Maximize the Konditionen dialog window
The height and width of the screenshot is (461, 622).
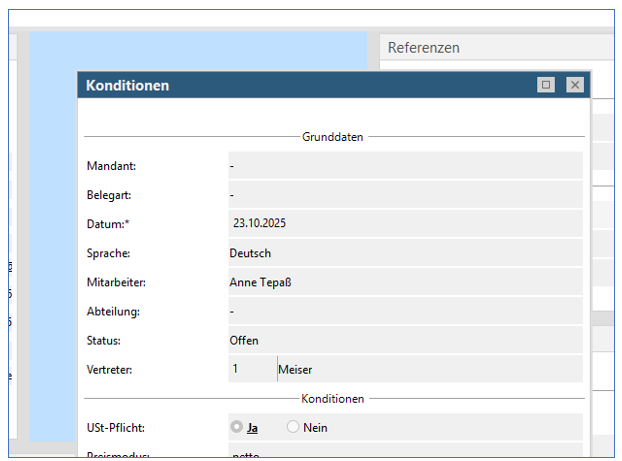pos(546,85)
